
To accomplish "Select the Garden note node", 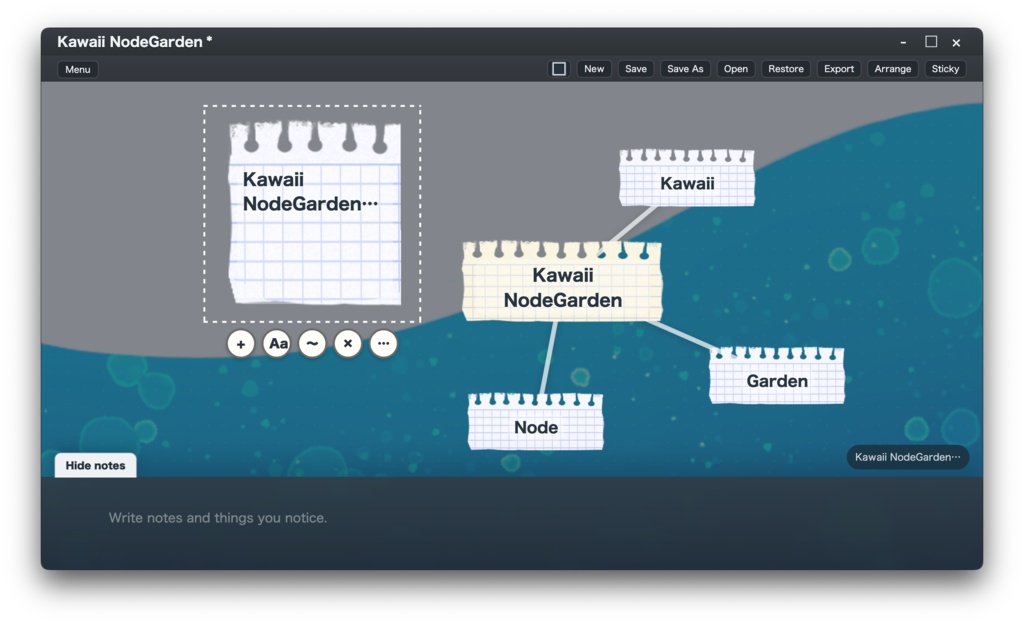I will (x=777, y=376).
